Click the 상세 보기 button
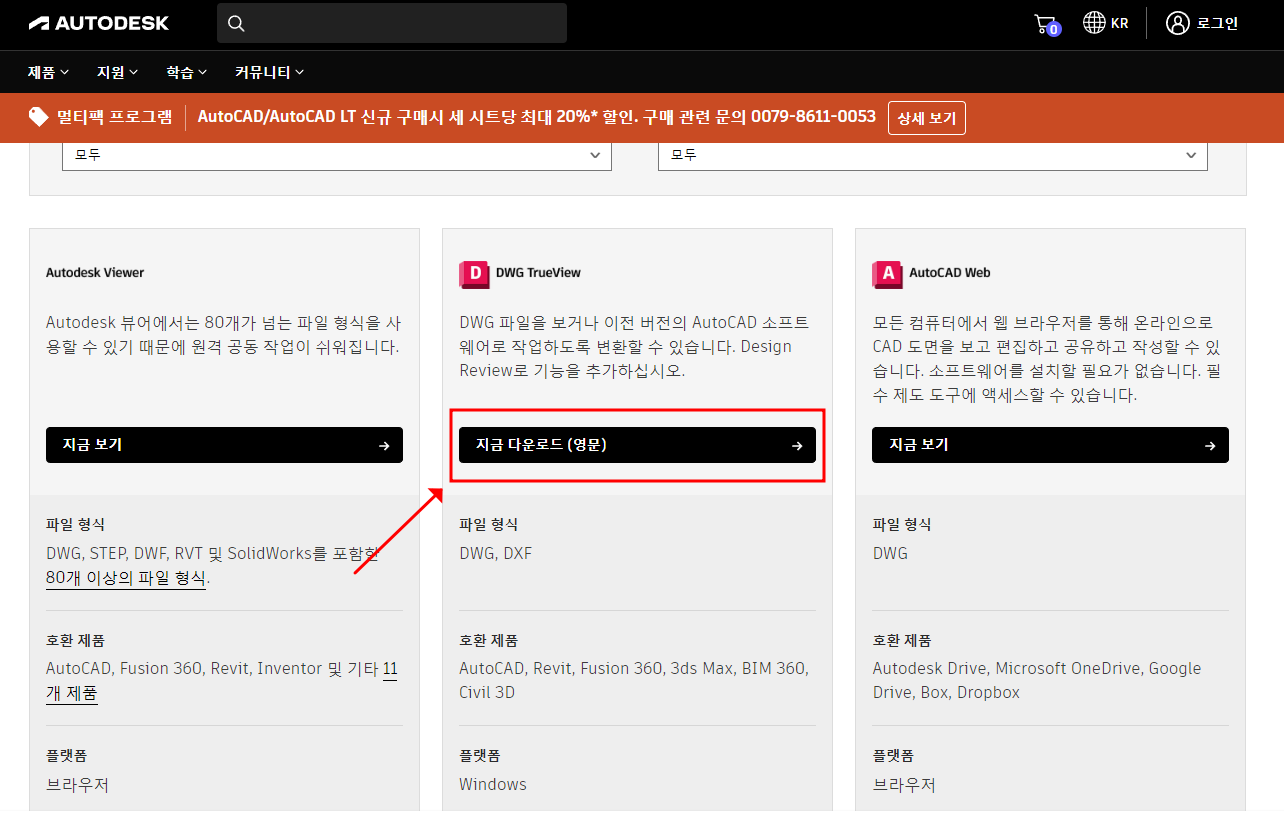This screenshot has width=1284, height=817. click(x=927, y=118)
